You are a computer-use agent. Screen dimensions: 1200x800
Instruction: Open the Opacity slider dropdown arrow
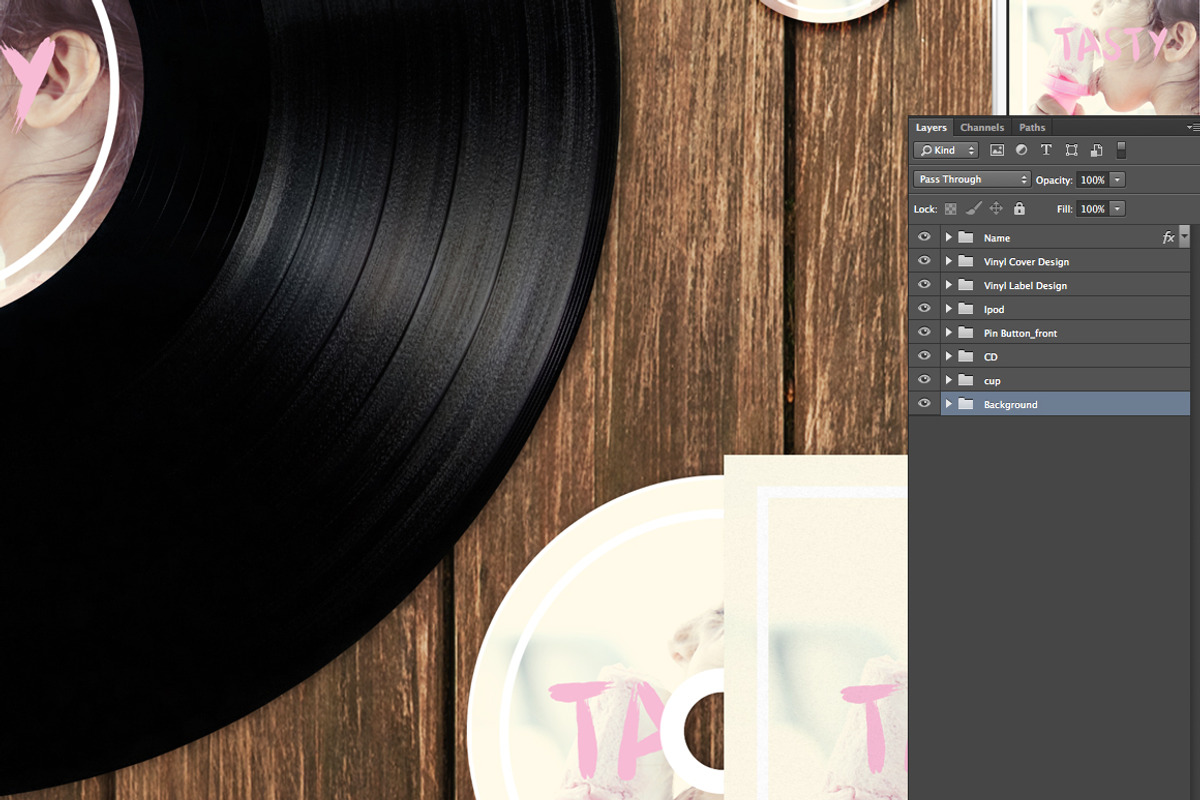(1117, 180)
